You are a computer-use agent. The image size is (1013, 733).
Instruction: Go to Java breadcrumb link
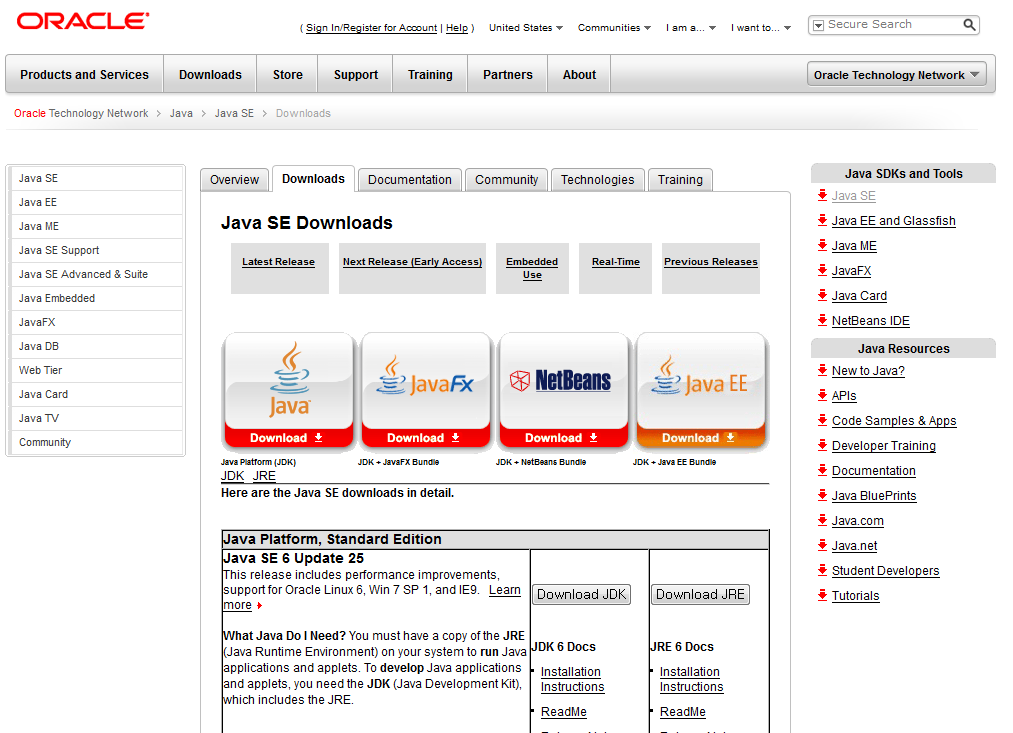(x=181, y=113)
